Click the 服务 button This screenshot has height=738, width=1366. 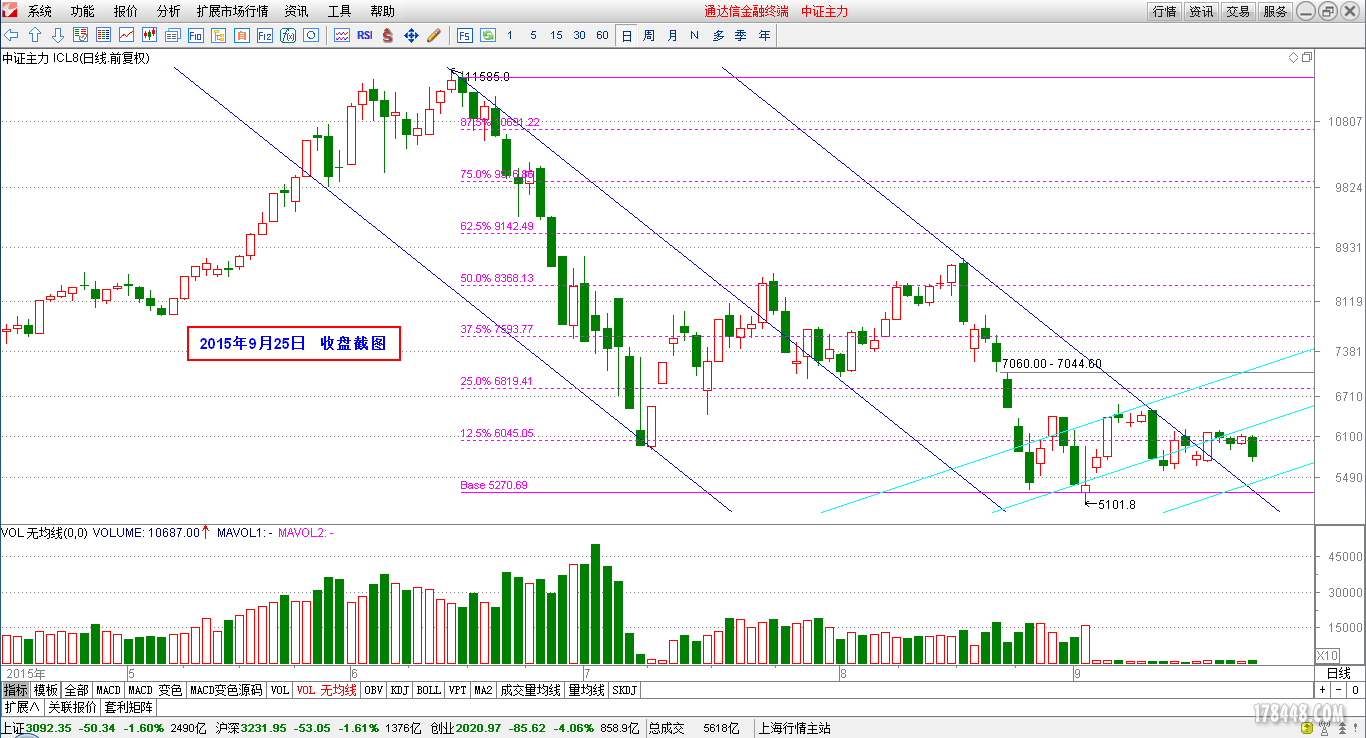pyautogui.click(x=1275, y=11)
